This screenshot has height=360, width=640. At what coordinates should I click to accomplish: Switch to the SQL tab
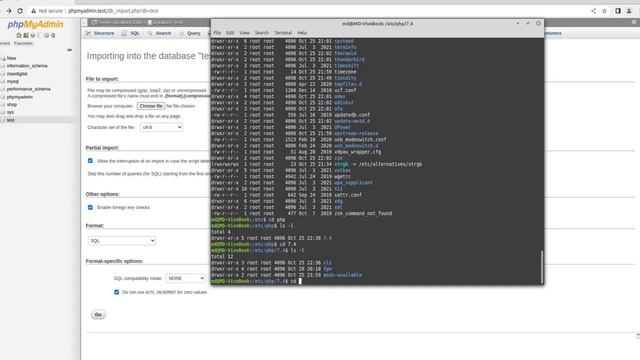(x=131, y=33)
